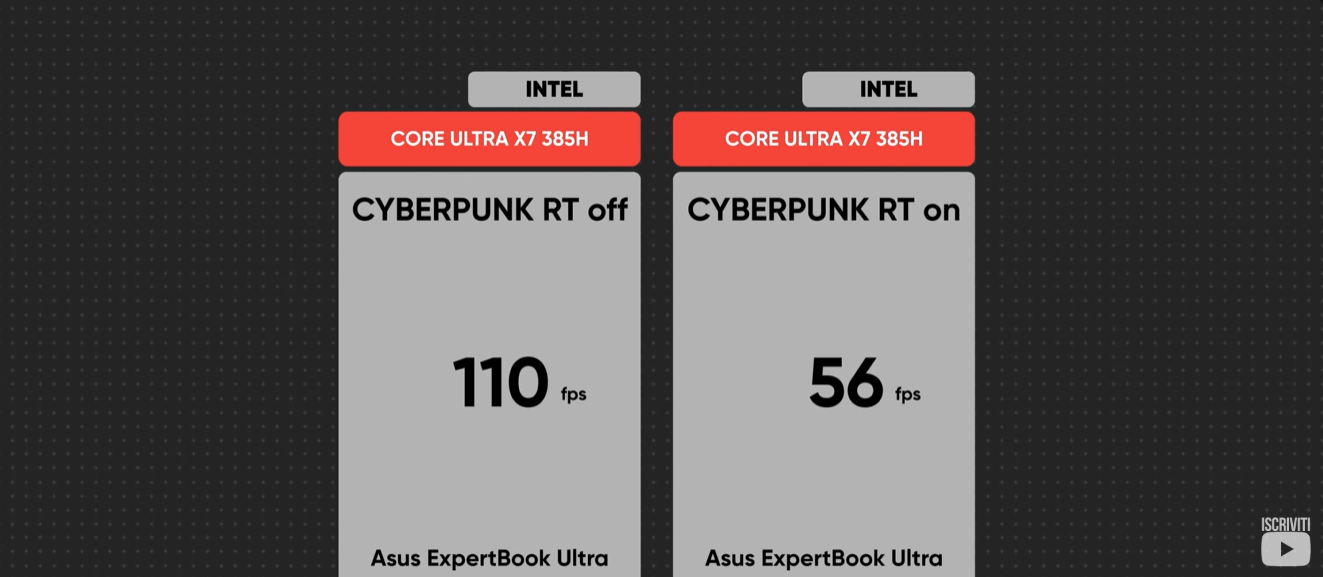Viewport: 1323px width, 577px height.
Task: Click 385H in the left red banner
Action: coord(565,139)
